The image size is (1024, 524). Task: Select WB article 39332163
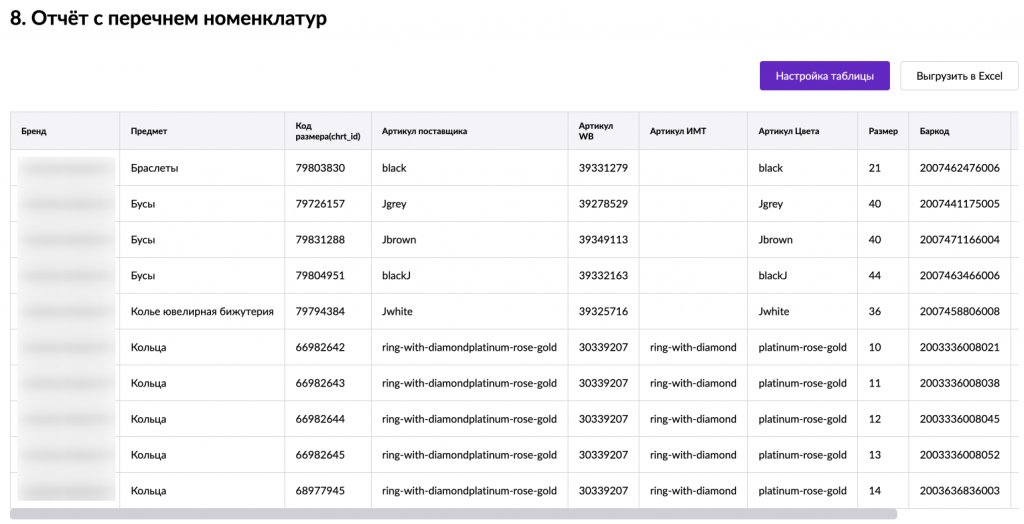point(603,276)
